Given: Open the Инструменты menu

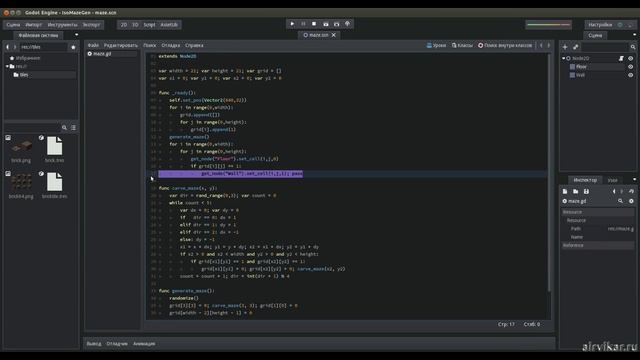Looking at the screenshot, I should point(62,25).
